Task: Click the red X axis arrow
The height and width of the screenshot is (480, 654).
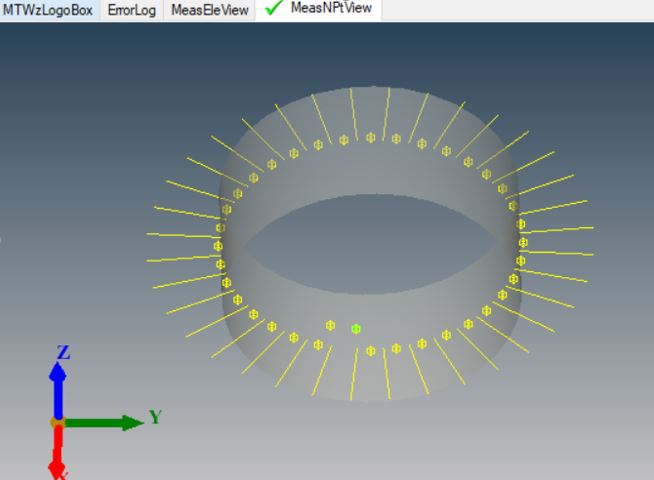Action: (x=58, y=453)
